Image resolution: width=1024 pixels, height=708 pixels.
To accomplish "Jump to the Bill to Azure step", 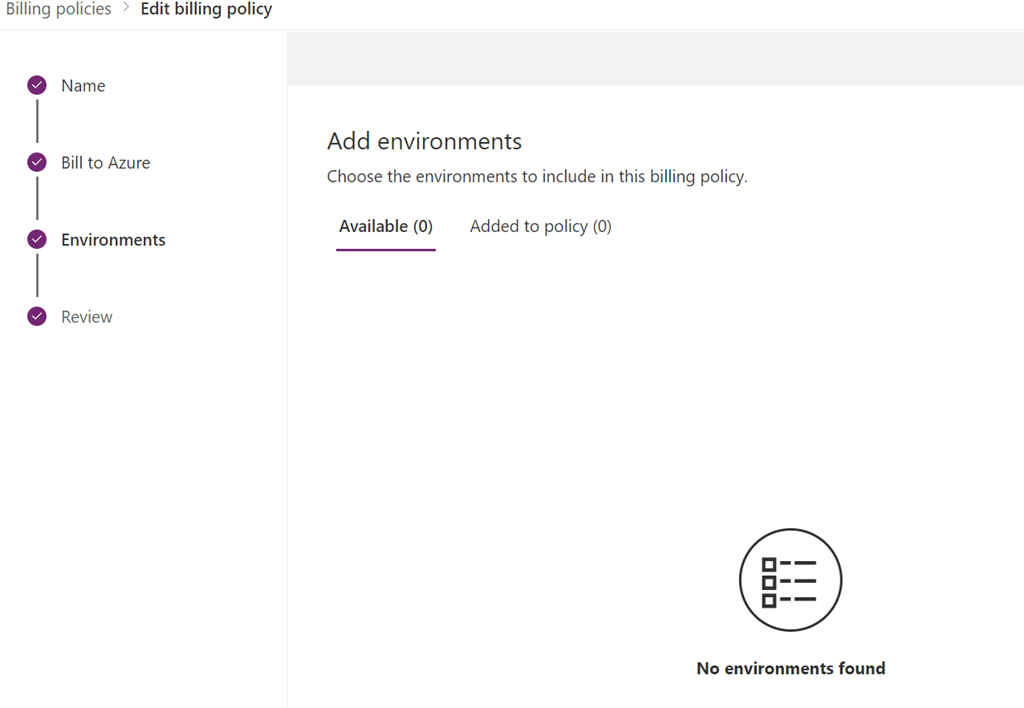I will coord(105,163).
